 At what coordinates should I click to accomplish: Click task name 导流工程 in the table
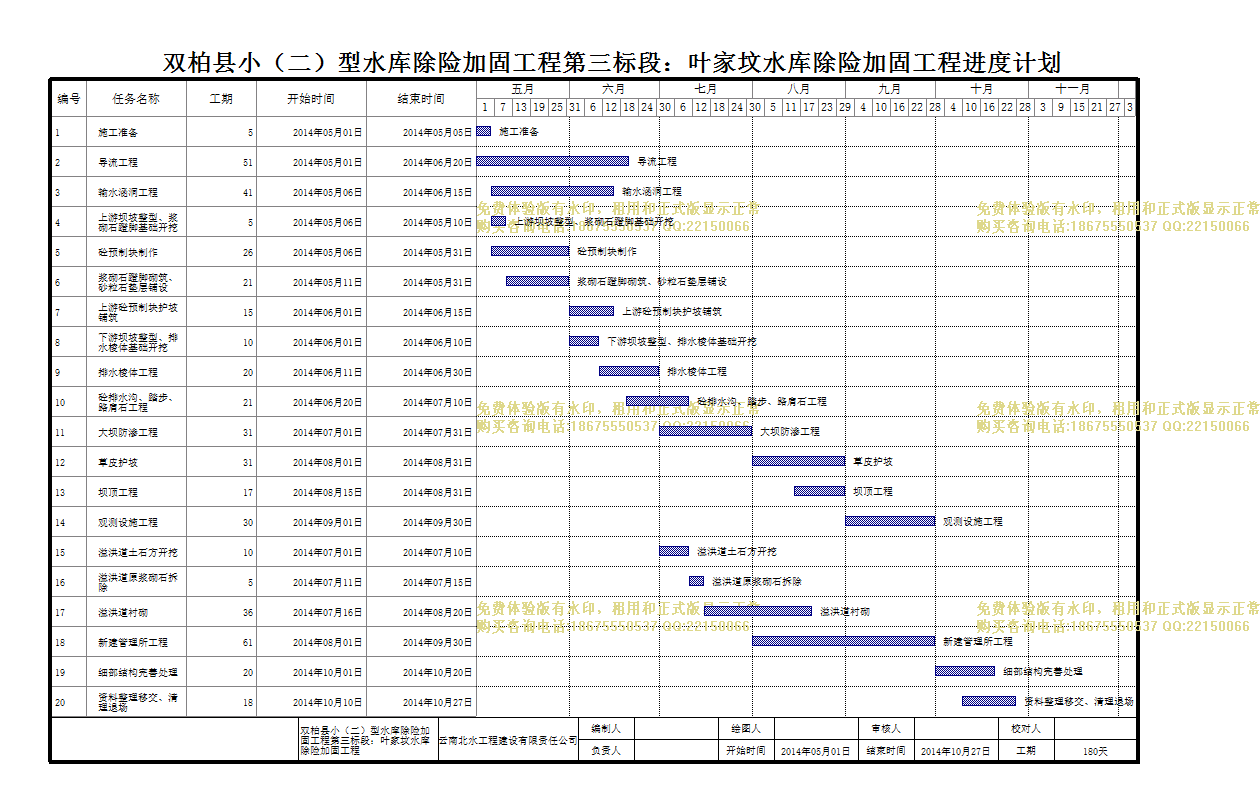pos(118,162)
